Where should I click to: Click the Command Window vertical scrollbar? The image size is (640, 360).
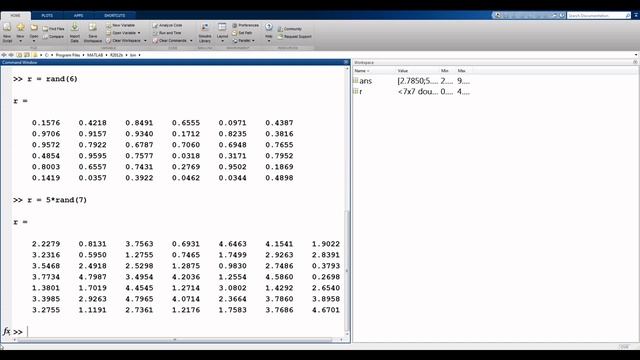(347, 271)
